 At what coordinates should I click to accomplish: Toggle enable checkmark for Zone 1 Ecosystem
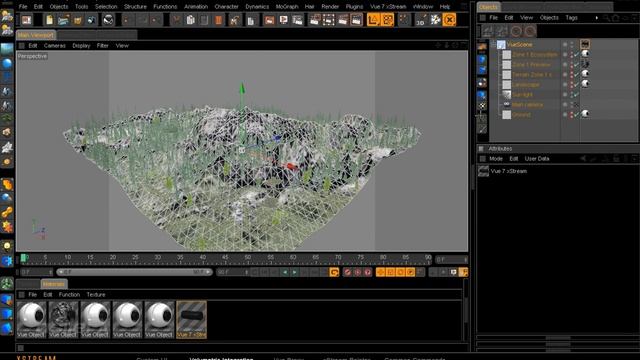tap(576, 54)
